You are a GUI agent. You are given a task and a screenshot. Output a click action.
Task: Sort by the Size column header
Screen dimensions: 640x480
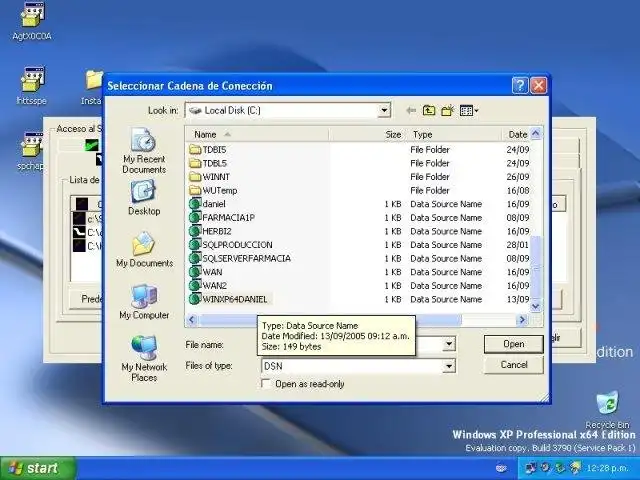coord(367,134)
